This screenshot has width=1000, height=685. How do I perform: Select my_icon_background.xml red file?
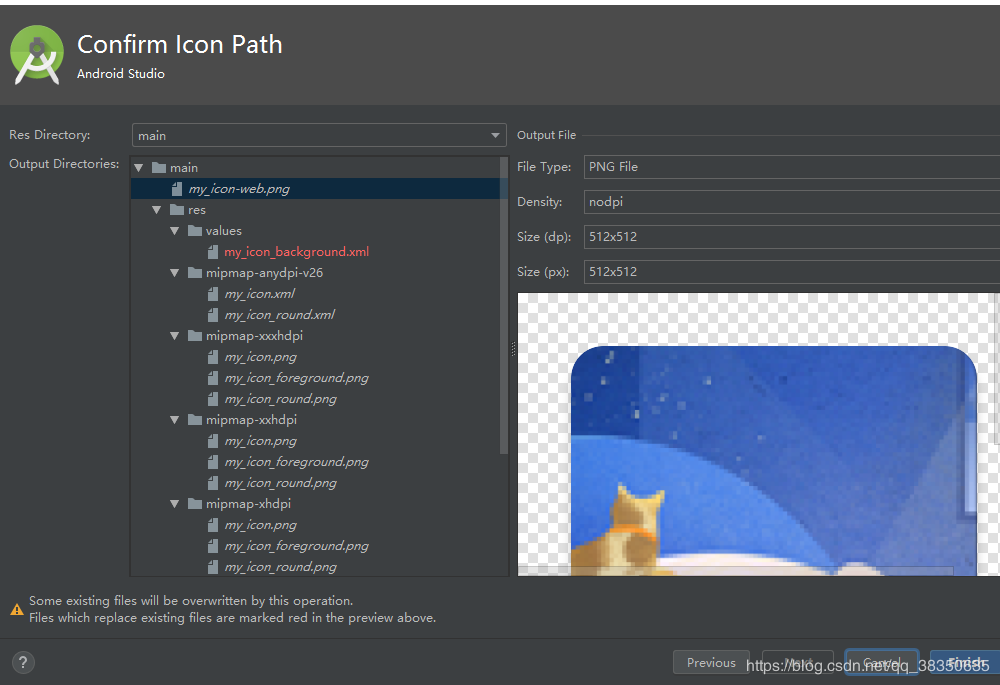click(297, 252)
